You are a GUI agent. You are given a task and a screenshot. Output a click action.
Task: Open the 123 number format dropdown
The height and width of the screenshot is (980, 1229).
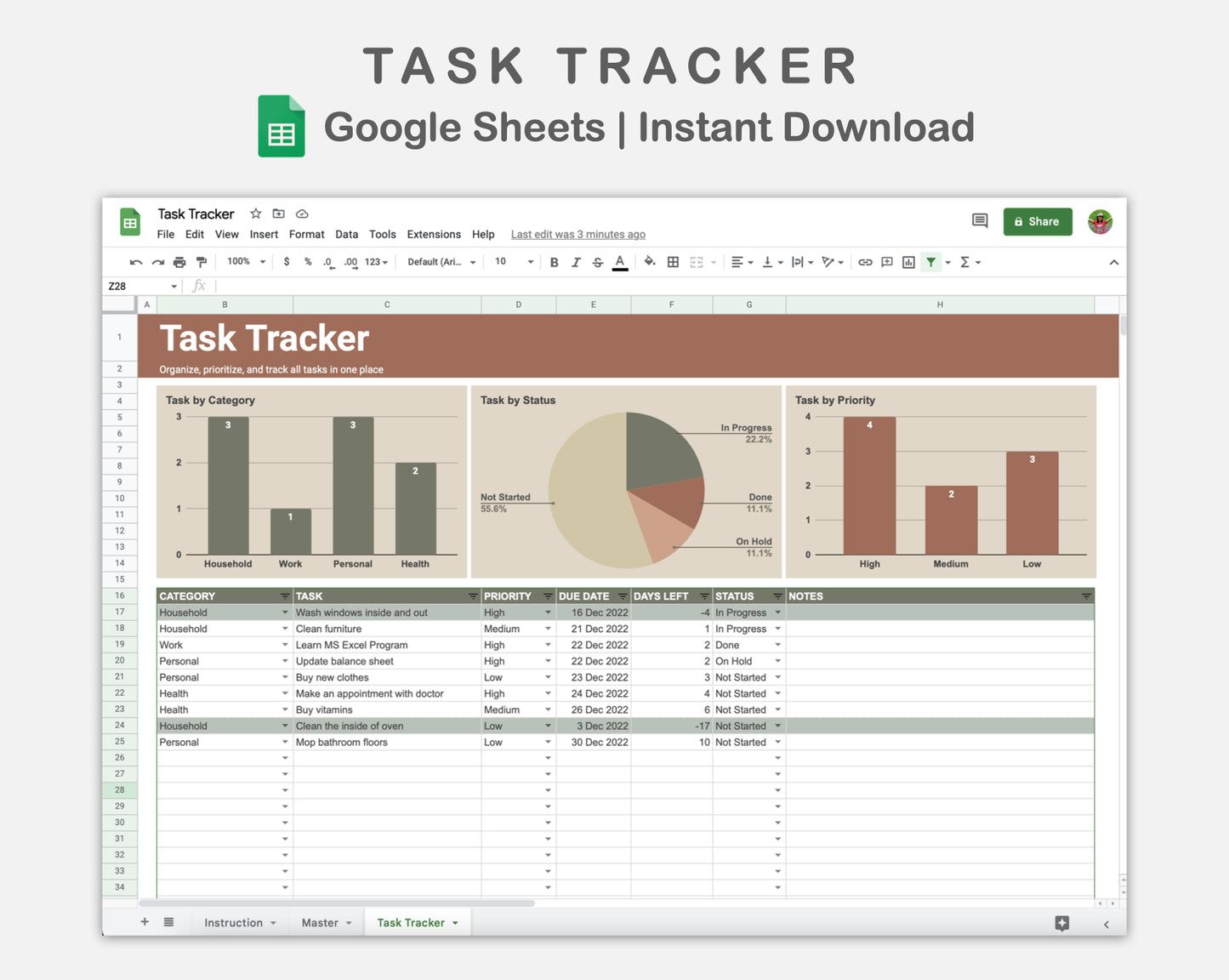point(376,262)
